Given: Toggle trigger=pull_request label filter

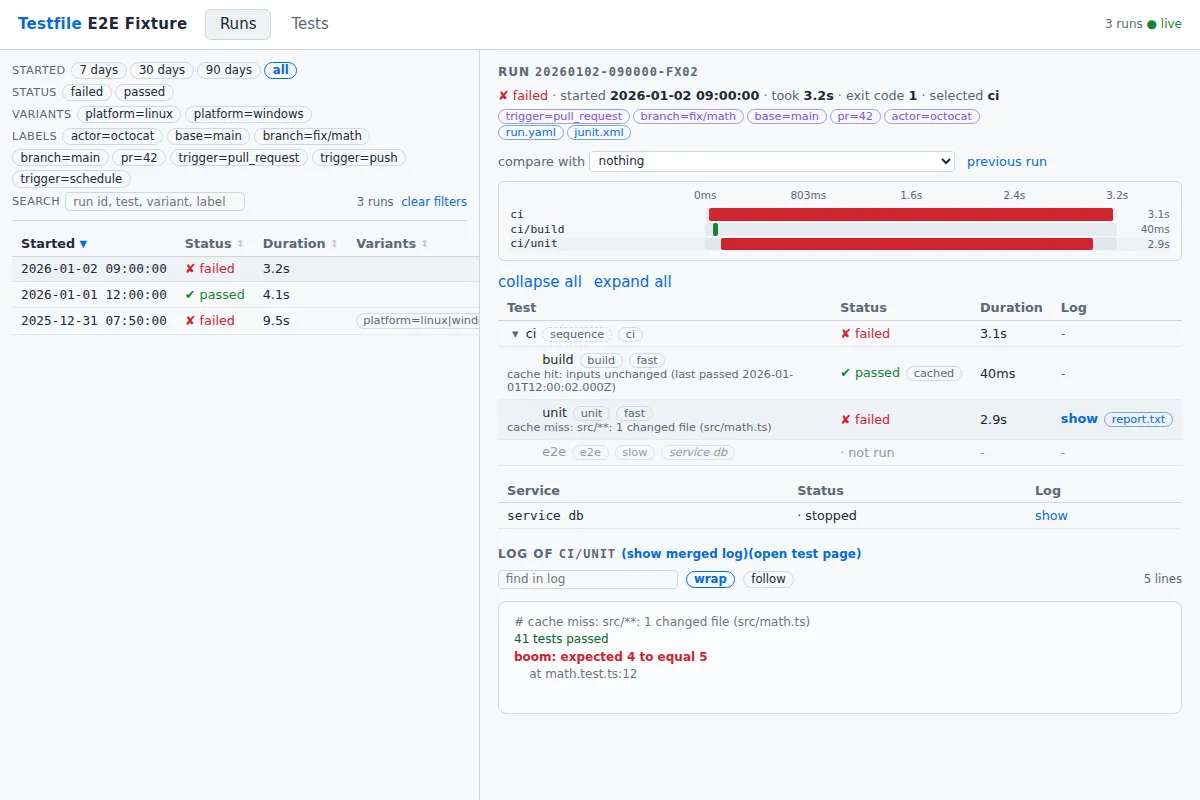Looking at the screenshot, I should pos(239,158).
